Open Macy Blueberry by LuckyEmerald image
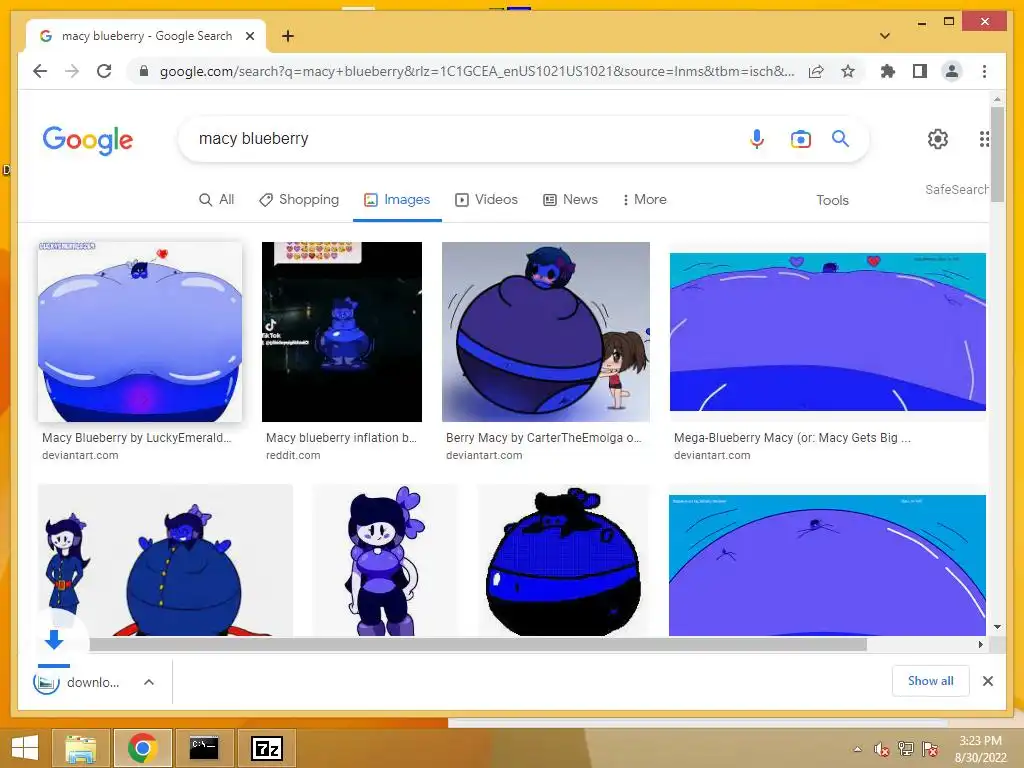 point(140,332)
